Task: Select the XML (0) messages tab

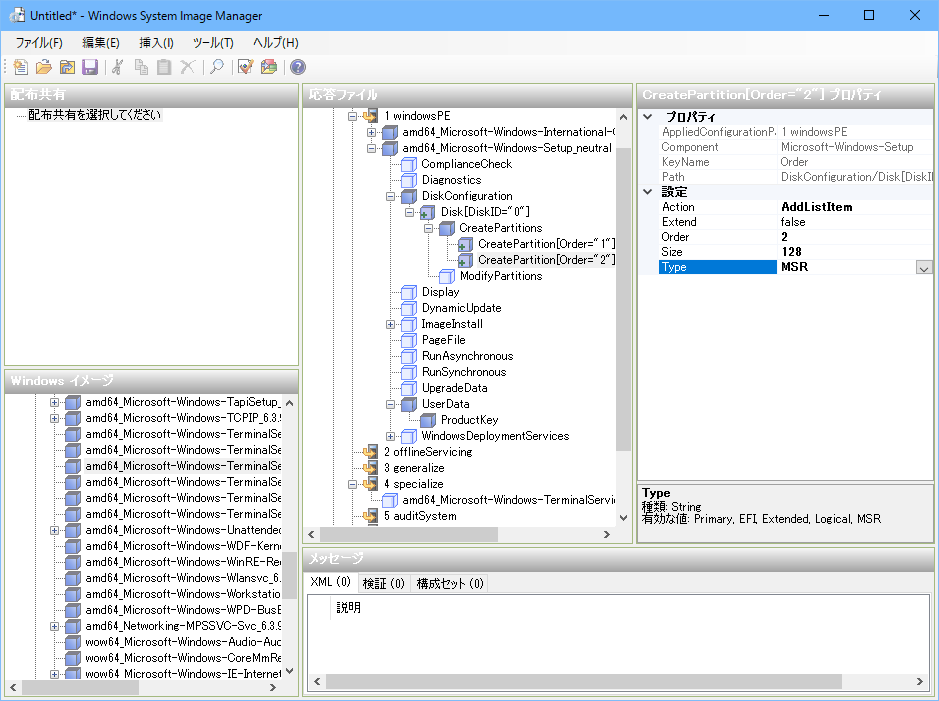Action: coord(331,582)
